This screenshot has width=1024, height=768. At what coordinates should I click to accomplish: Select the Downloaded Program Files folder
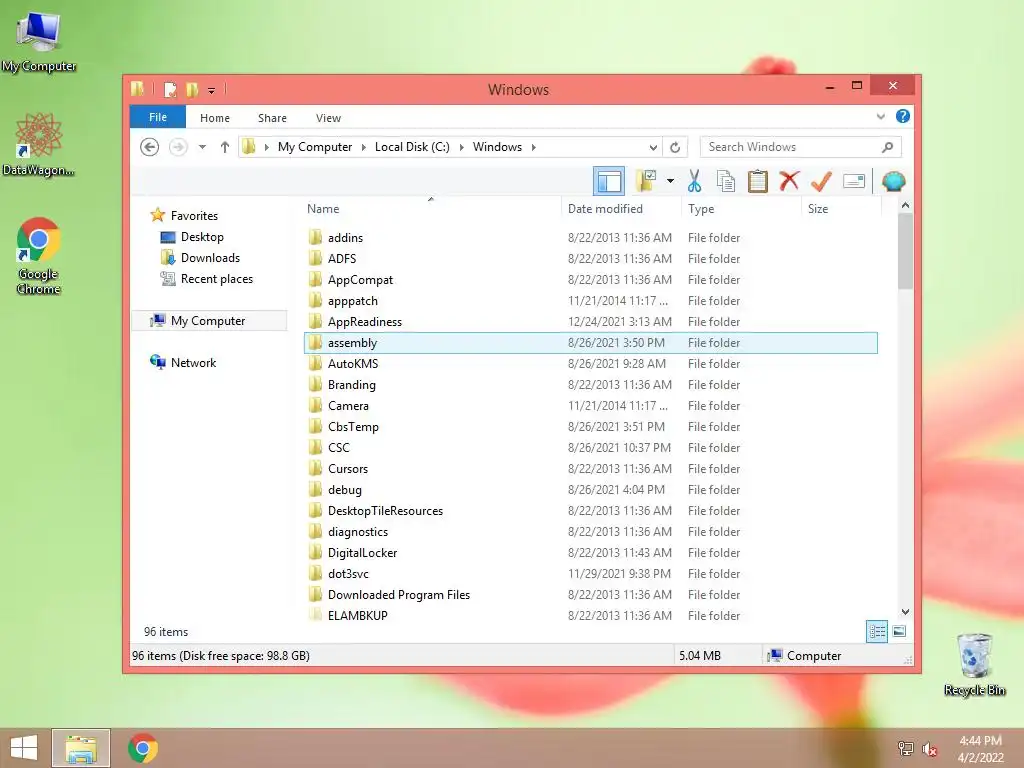[x=399, y=594]
